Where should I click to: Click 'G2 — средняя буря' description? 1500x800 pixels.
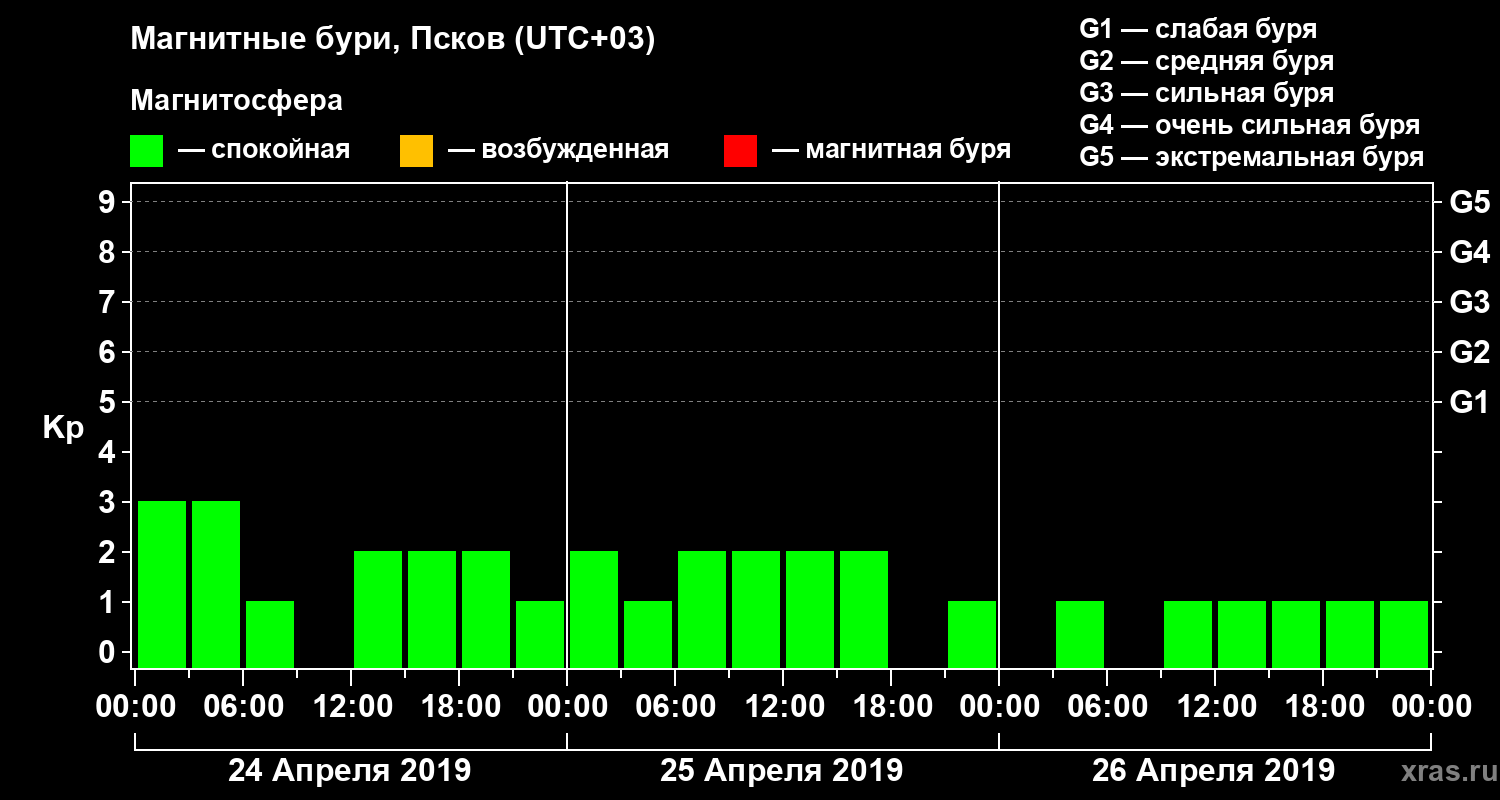coord(1206,61)
